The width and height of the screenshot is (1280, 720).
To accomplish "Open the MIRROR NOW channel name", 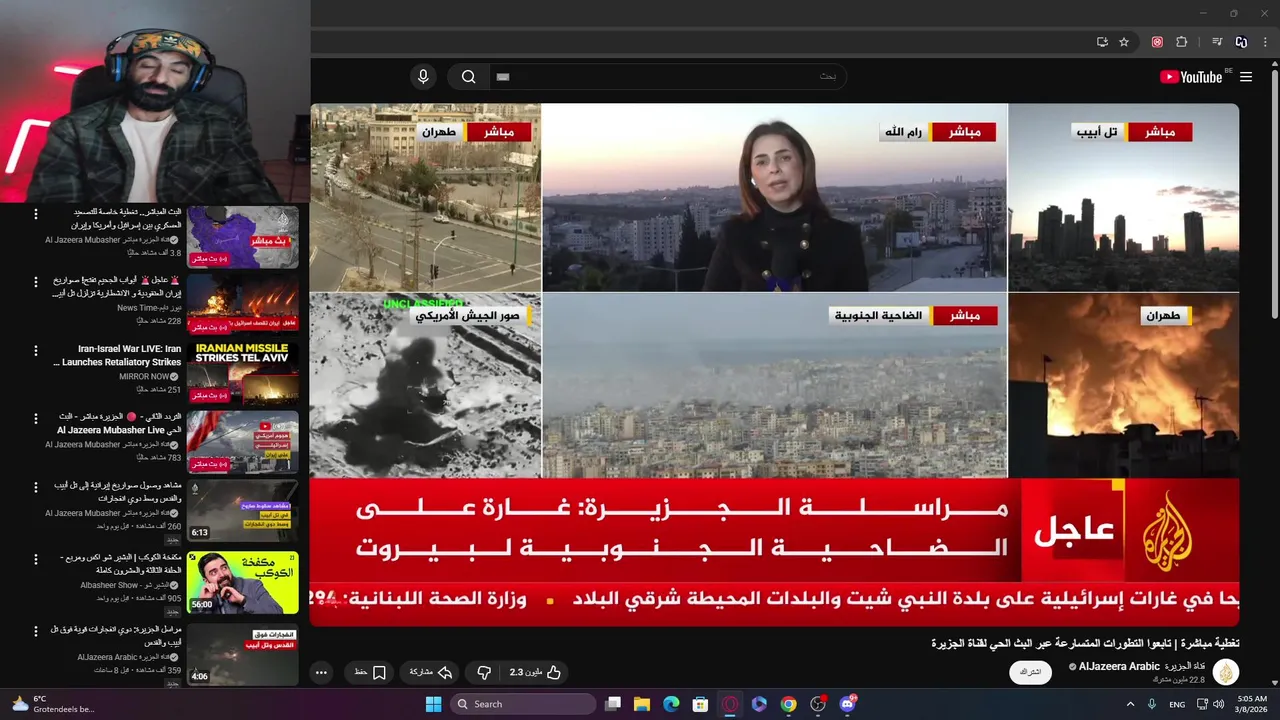I will coord(144,376).
